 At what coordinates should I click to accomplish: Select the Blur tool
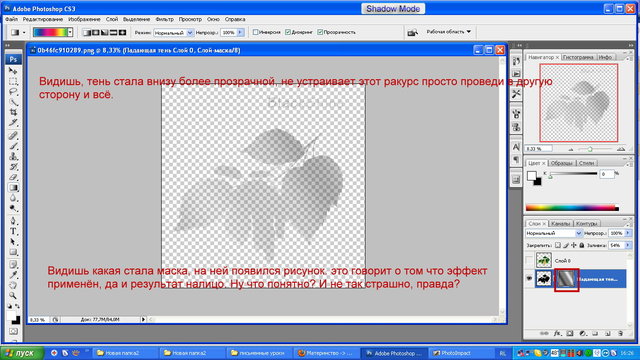click(x=13, y=198)
